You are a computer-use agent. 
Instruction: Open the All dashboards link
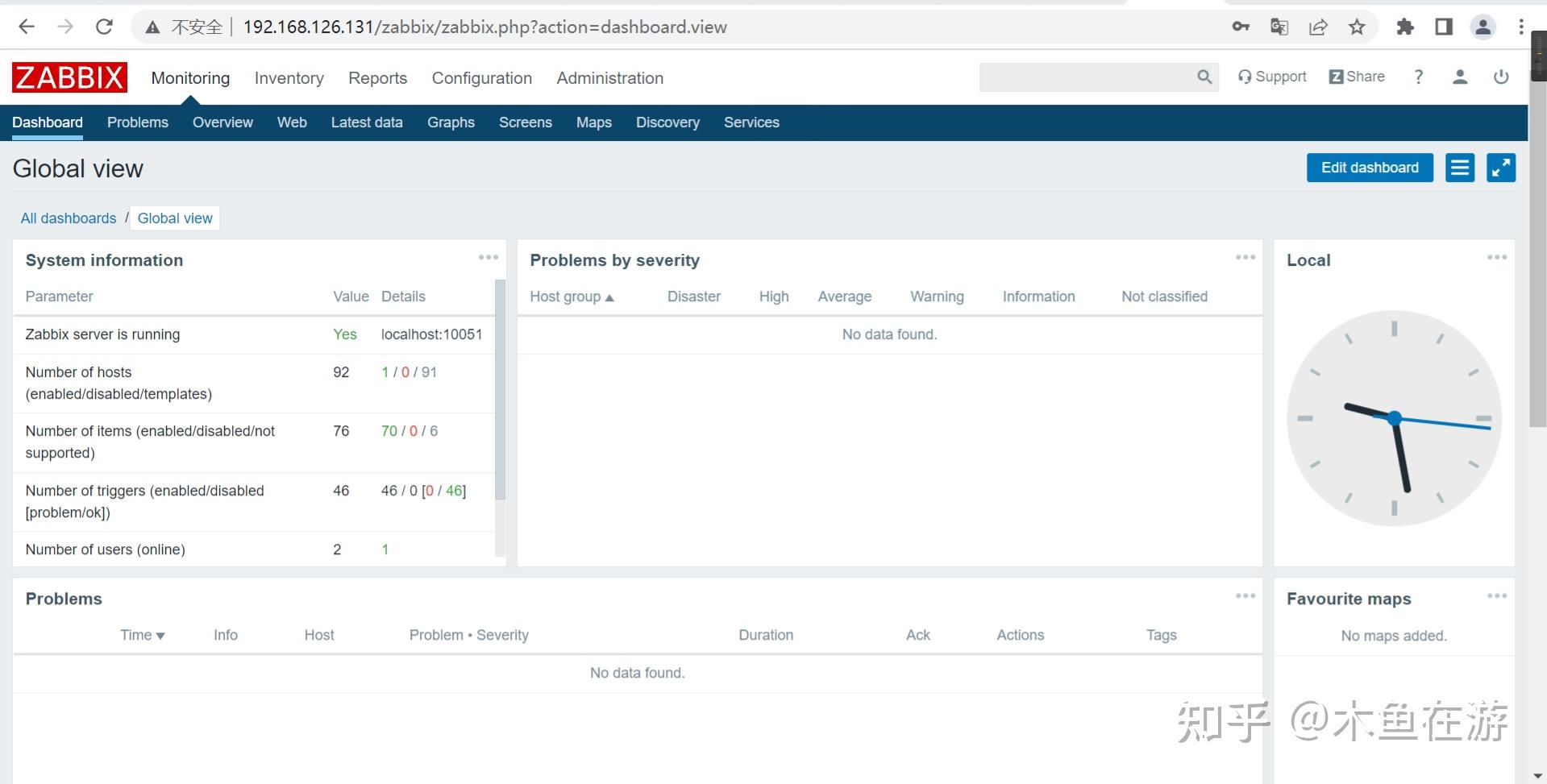(68, 218)
